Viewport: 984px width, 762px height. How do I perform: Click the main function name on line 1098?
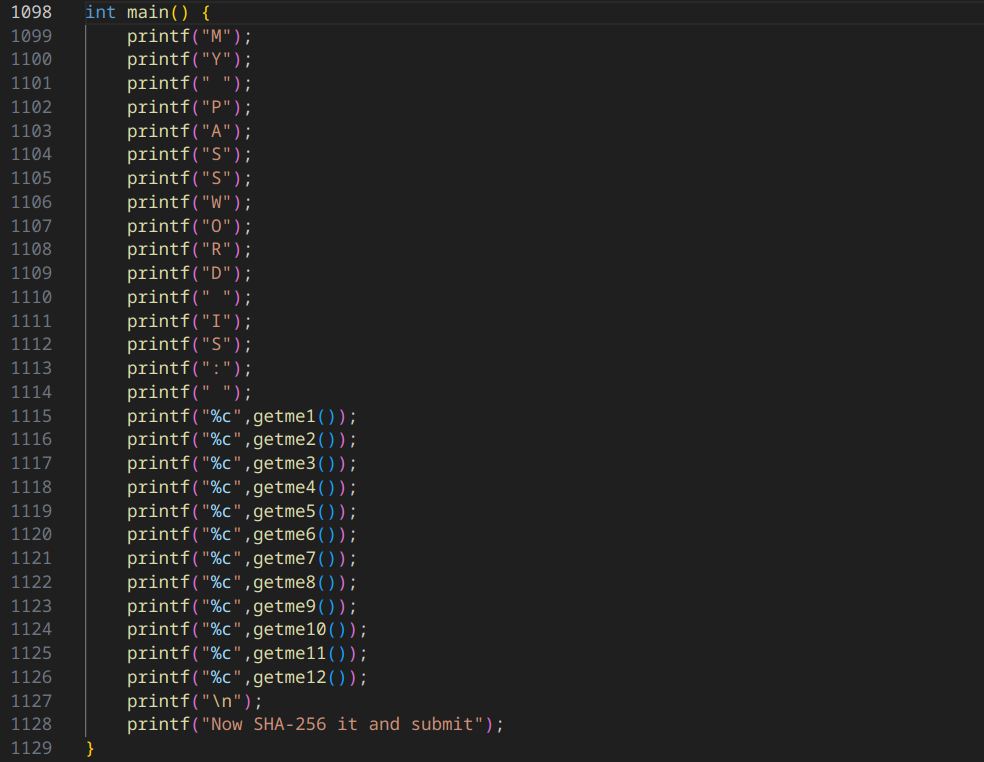[x=146, y=11]
